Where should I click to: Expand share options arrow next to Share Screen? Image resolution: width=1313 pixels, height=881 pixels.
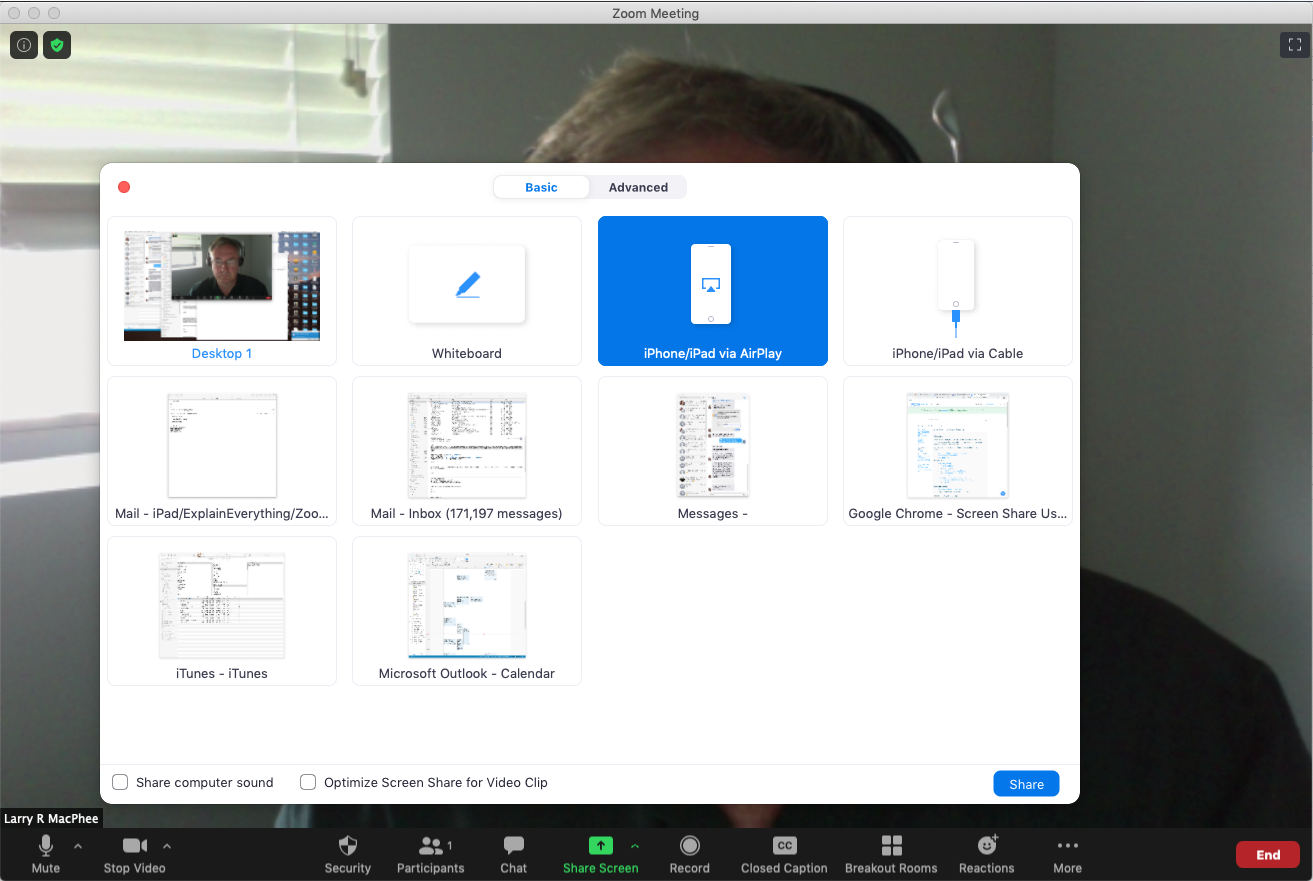(x=635, y=846)
